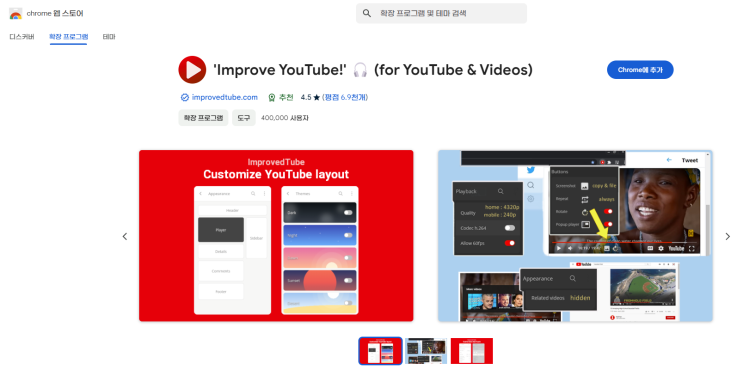This screenshot has height=381, width=743.
Task: Select the third red carousel thumbnail
Action: click(x=471, y=351)
